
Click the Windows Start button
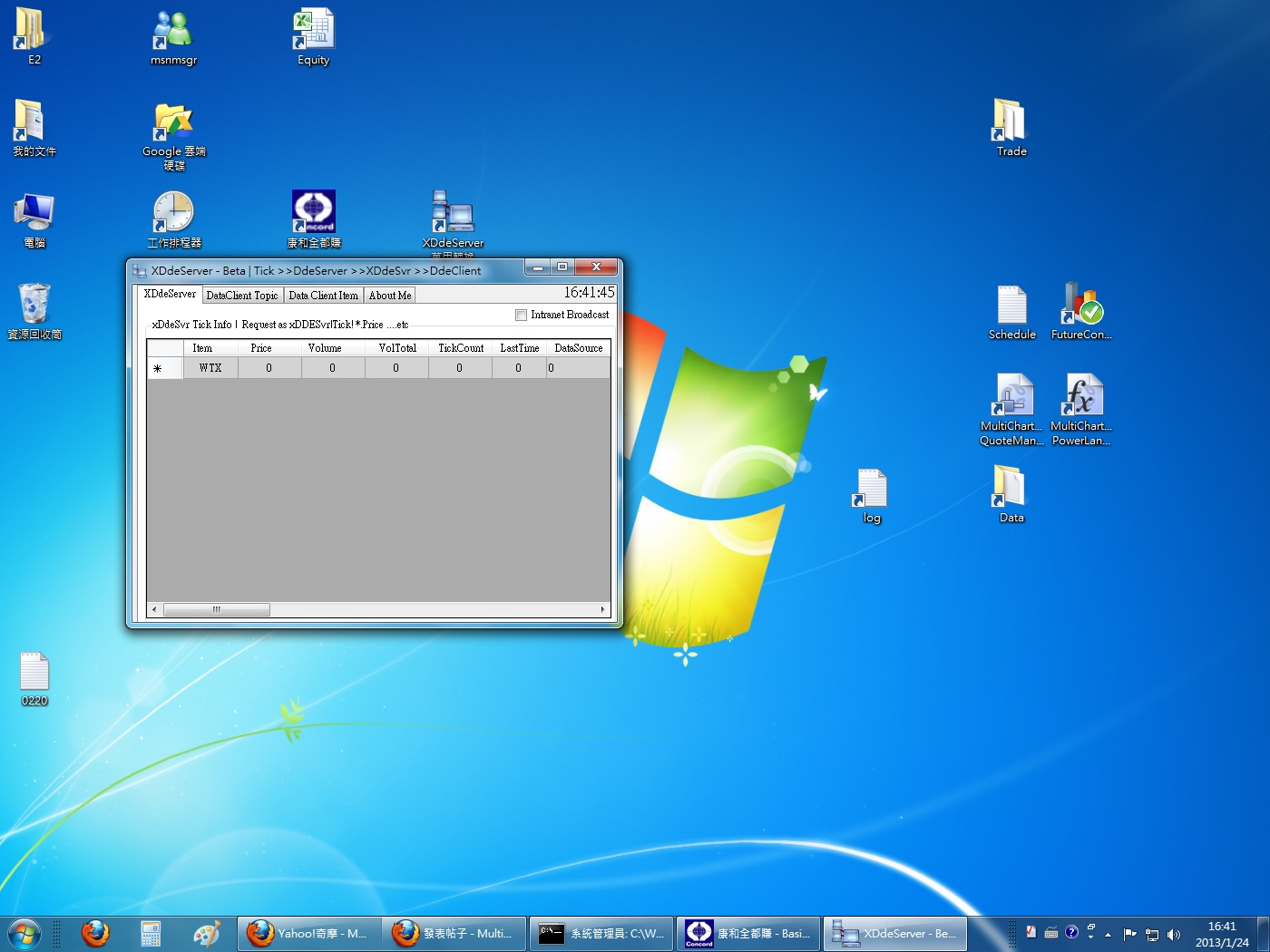tap(24, 933)
